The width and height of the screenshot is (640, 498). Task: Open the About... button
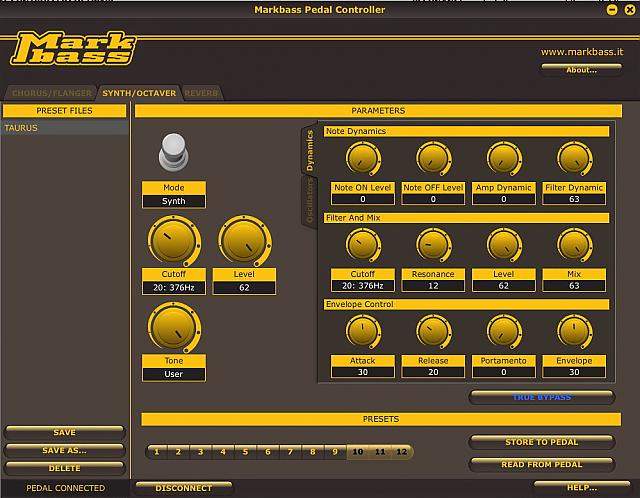pos(581,70)
